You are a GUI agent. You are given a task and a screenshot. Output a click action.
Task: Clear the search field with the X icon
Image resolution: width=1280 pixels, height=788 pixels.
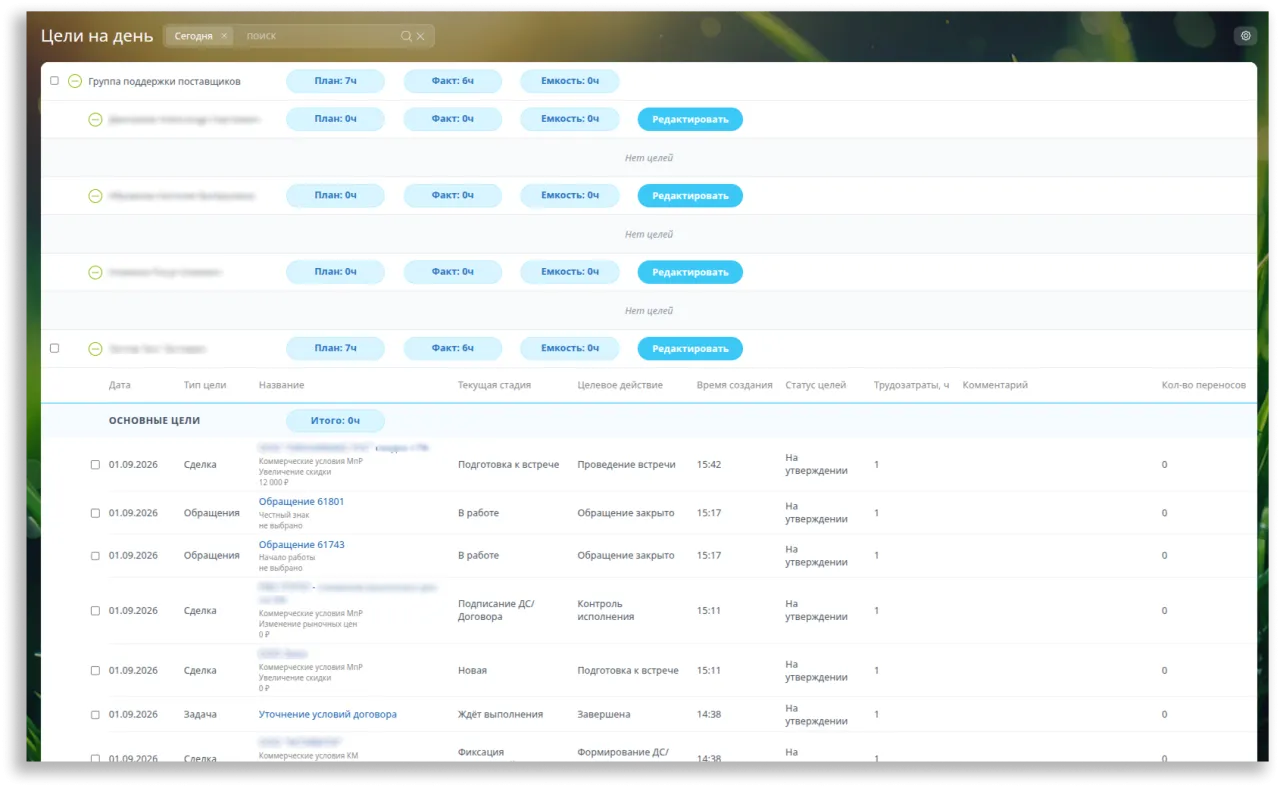tap(420, 36)
